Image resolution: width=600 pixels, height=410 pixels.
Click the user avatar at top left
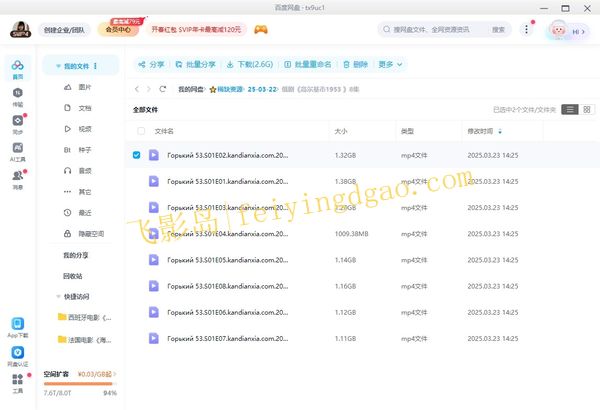coord(20,29)
